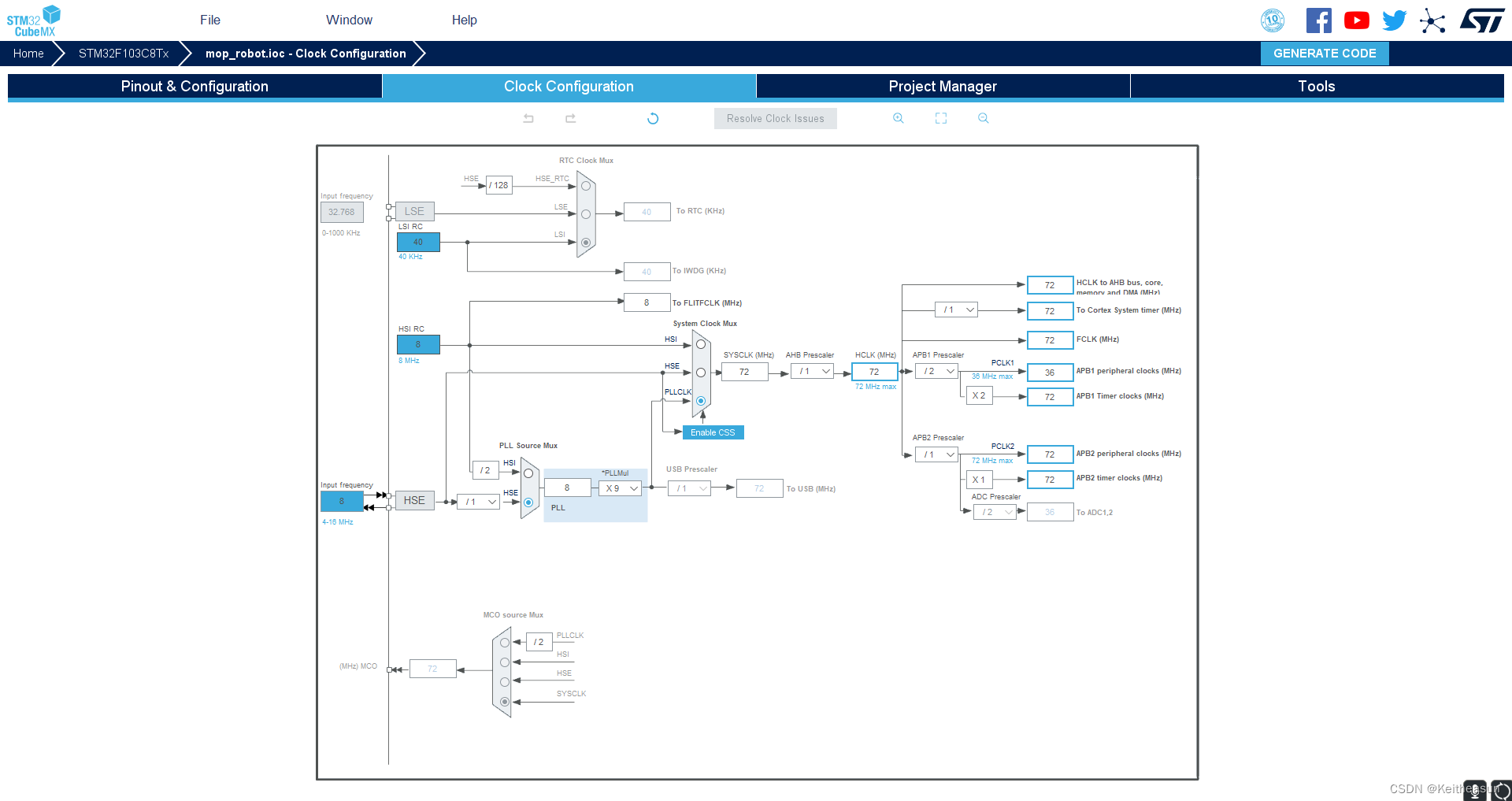The width and height of the screenshot is (1512, 801).
Task: Undo the last clock change
Action: coord(528,118)
